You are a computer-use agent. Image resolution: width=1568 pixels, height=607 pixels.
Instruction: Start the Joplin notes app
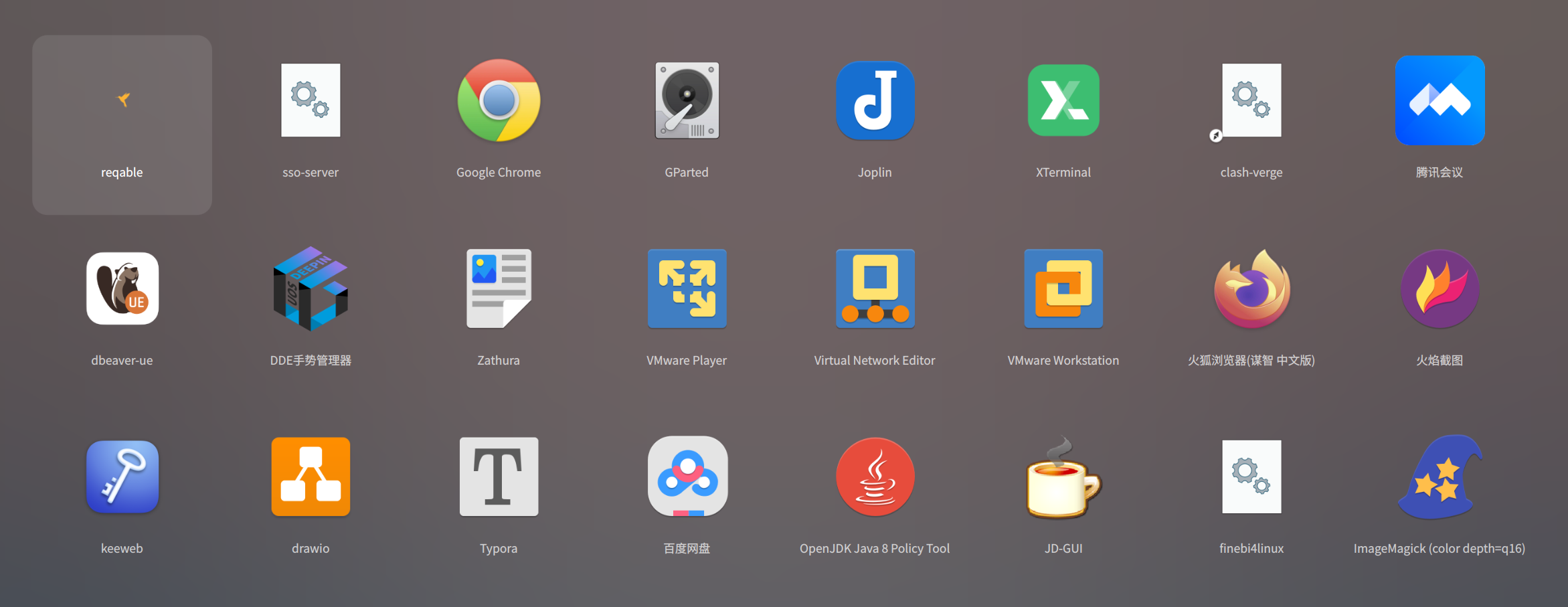coord(875,101)
